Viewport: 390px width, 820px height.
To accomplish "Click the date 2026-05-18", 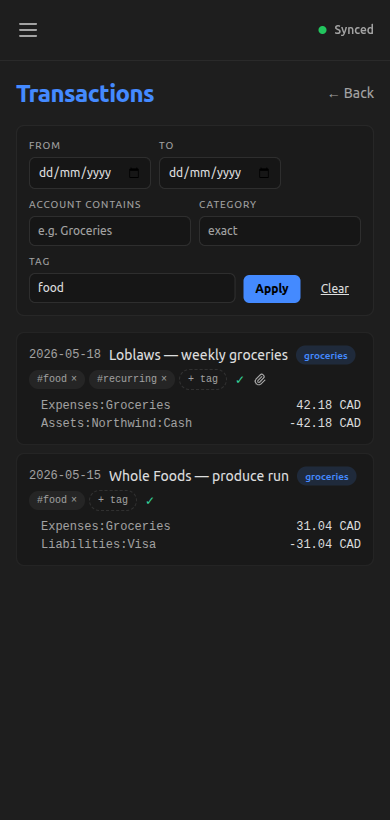I will point(65,355).
